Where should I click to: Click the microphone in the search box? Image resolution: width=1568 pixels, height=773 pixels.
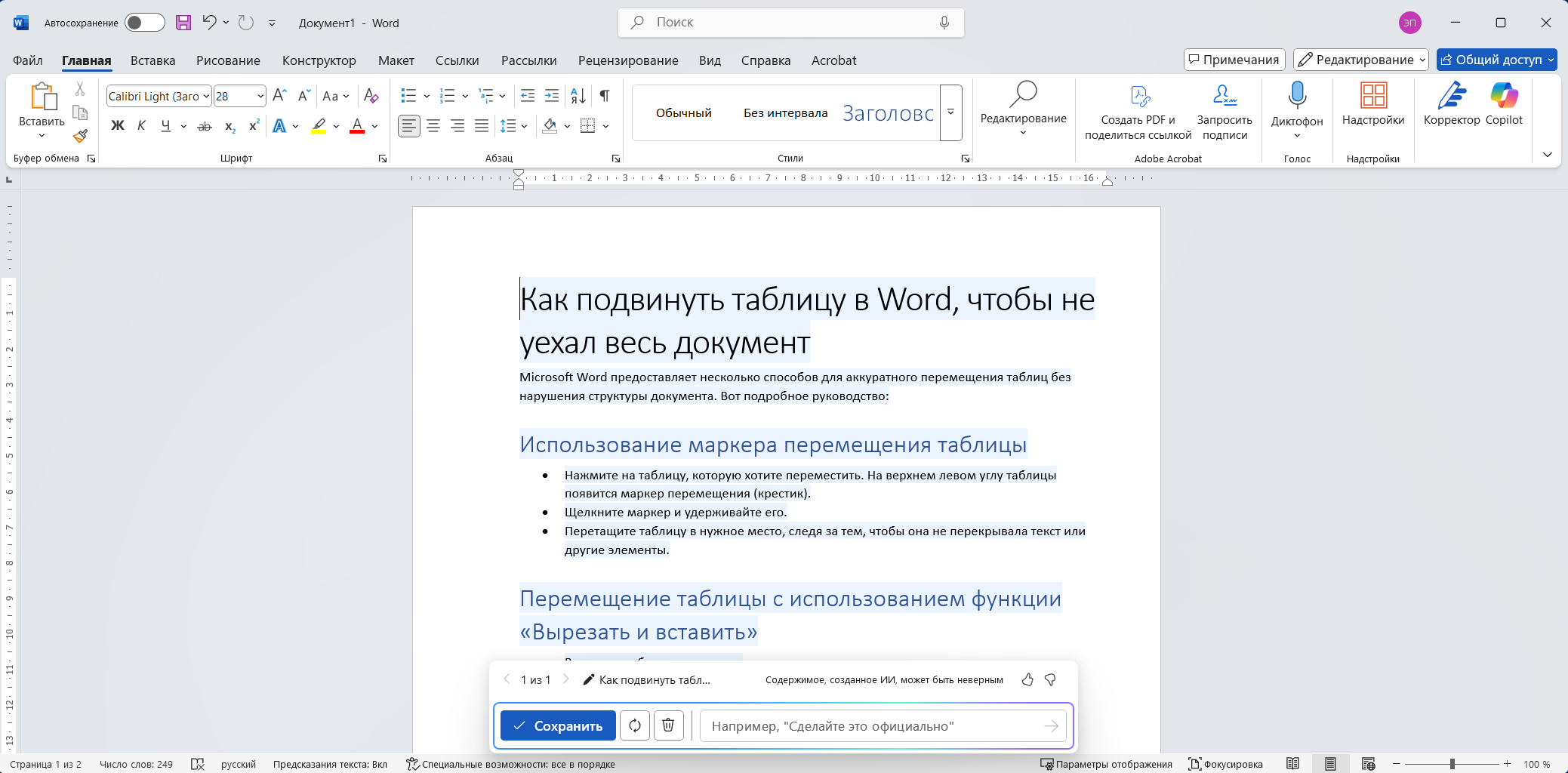[x=944, y=23]
